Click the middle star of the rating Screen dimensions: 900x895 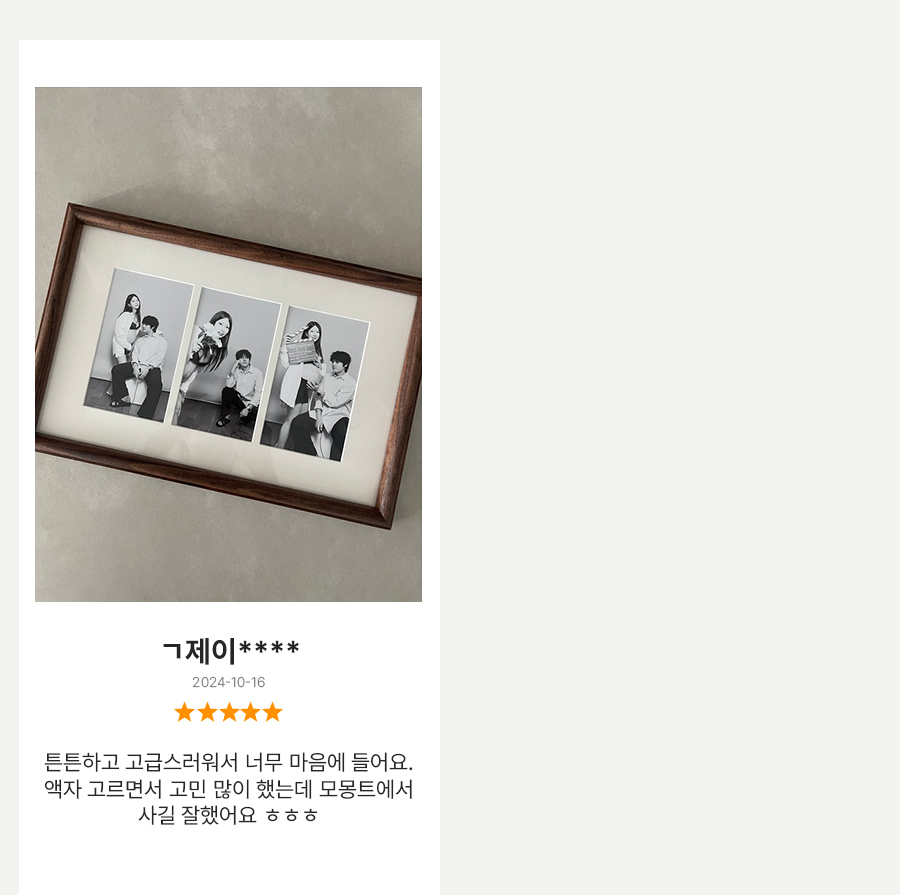tap(228, 712)
